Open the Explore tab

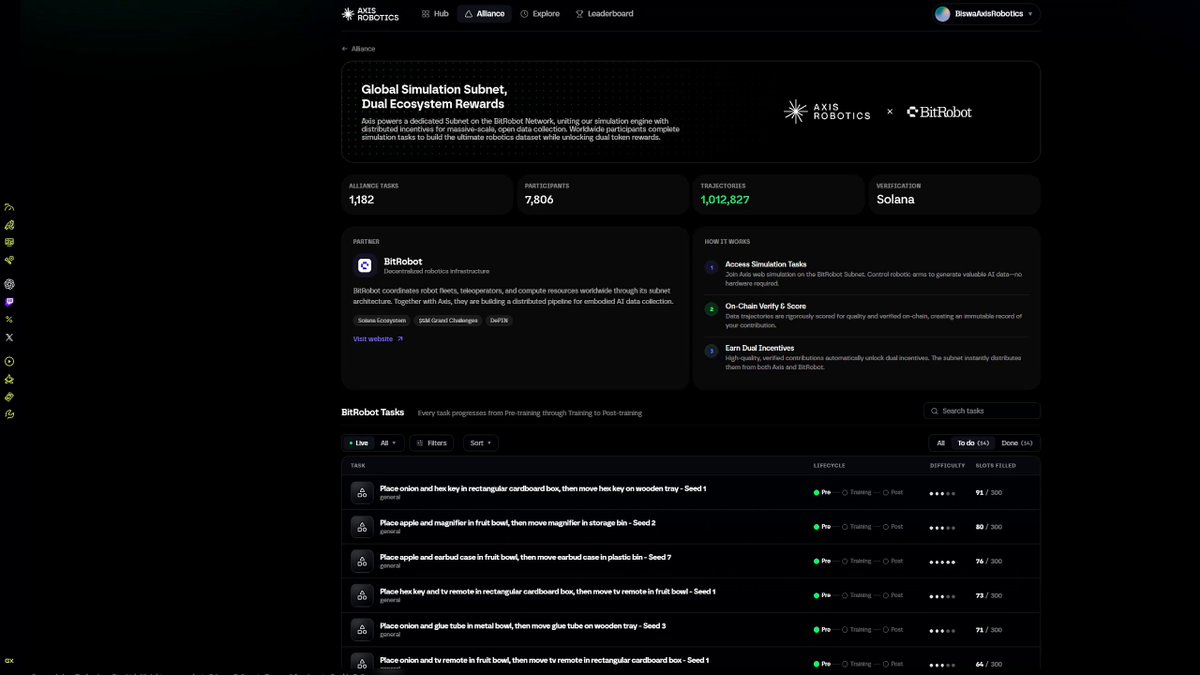point(540,14)
